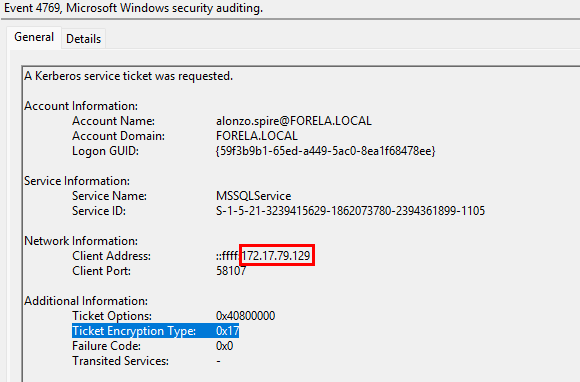Click the account name alonzo.spire@FORELA.LOCAL

294,121
